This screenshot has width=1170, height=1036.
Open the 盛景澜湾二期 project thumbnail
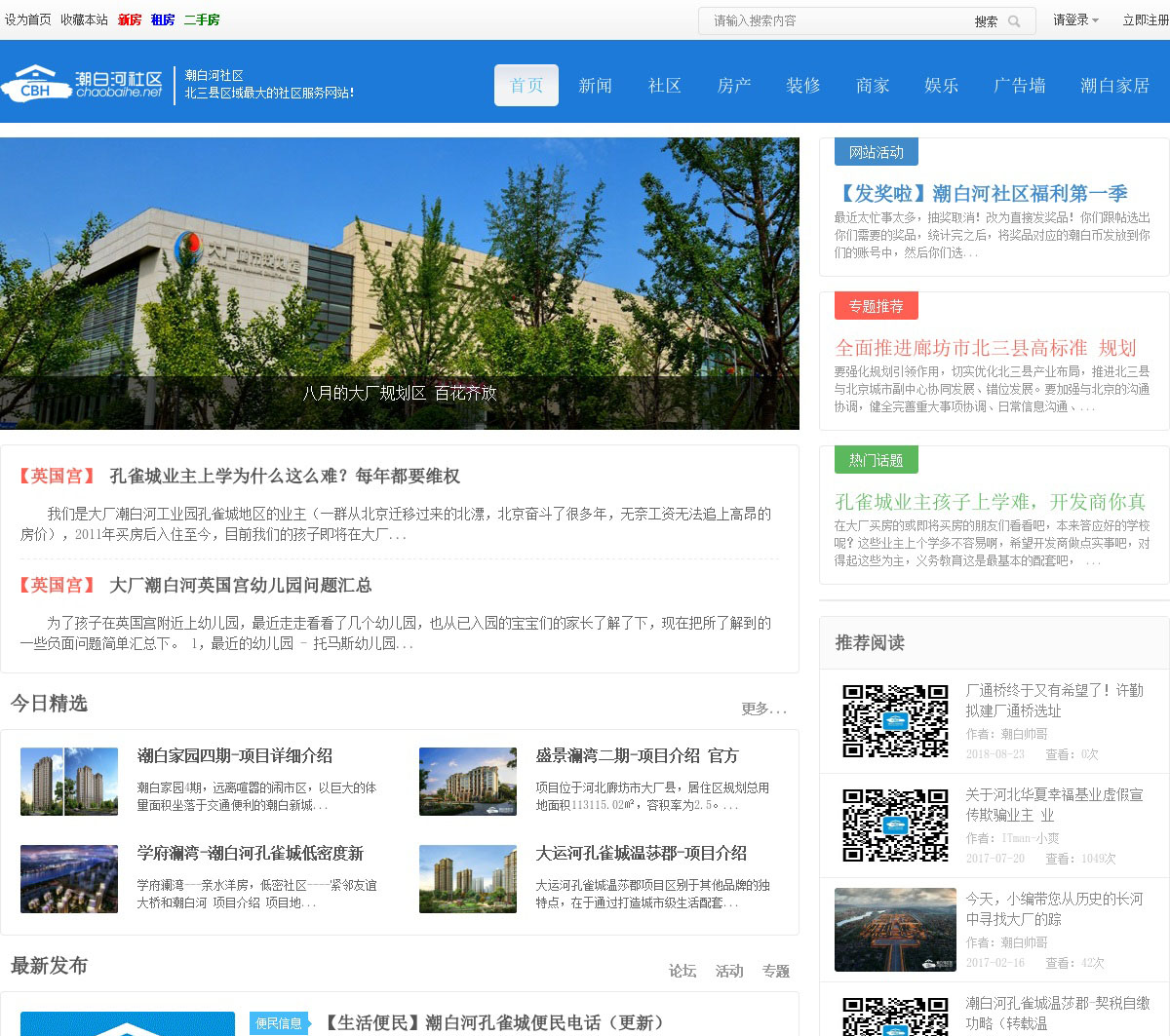click(468, 782)
